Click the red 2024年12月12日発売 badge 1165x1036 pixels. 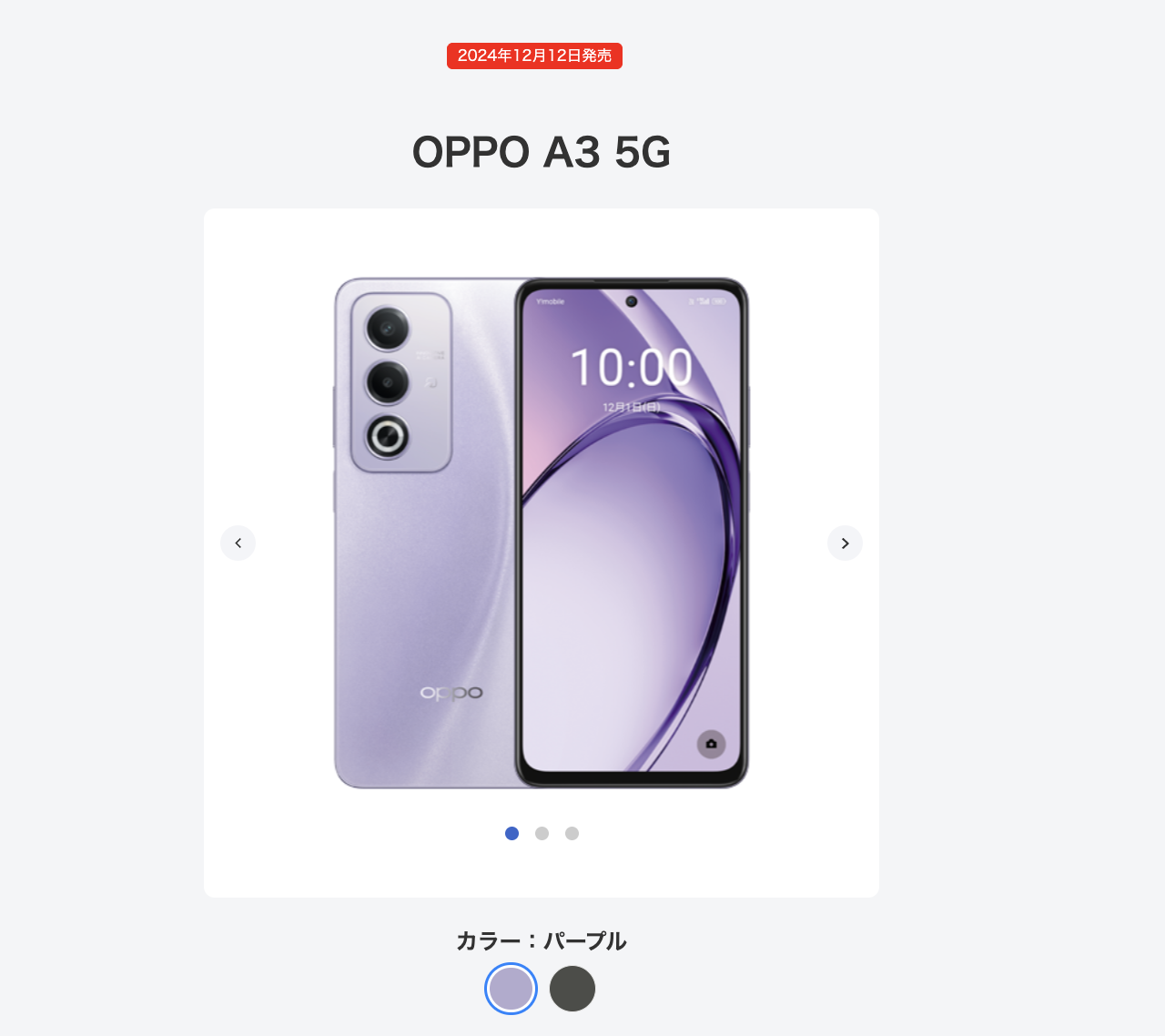pyautogui.click(x=534, y=56)
